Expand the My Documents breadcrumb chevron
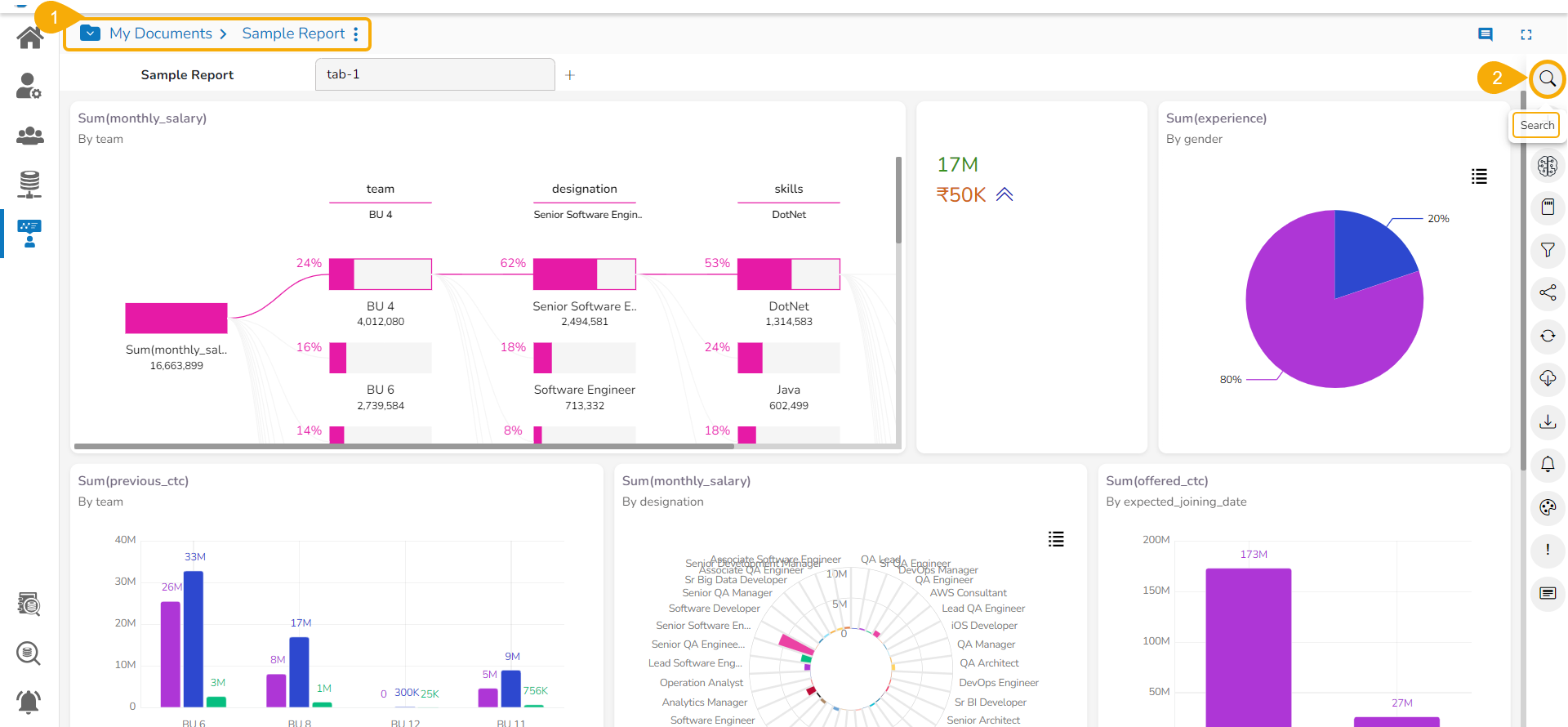Image resolution: width=1568 pixels, height=727 pixels. tap(223, 34)
